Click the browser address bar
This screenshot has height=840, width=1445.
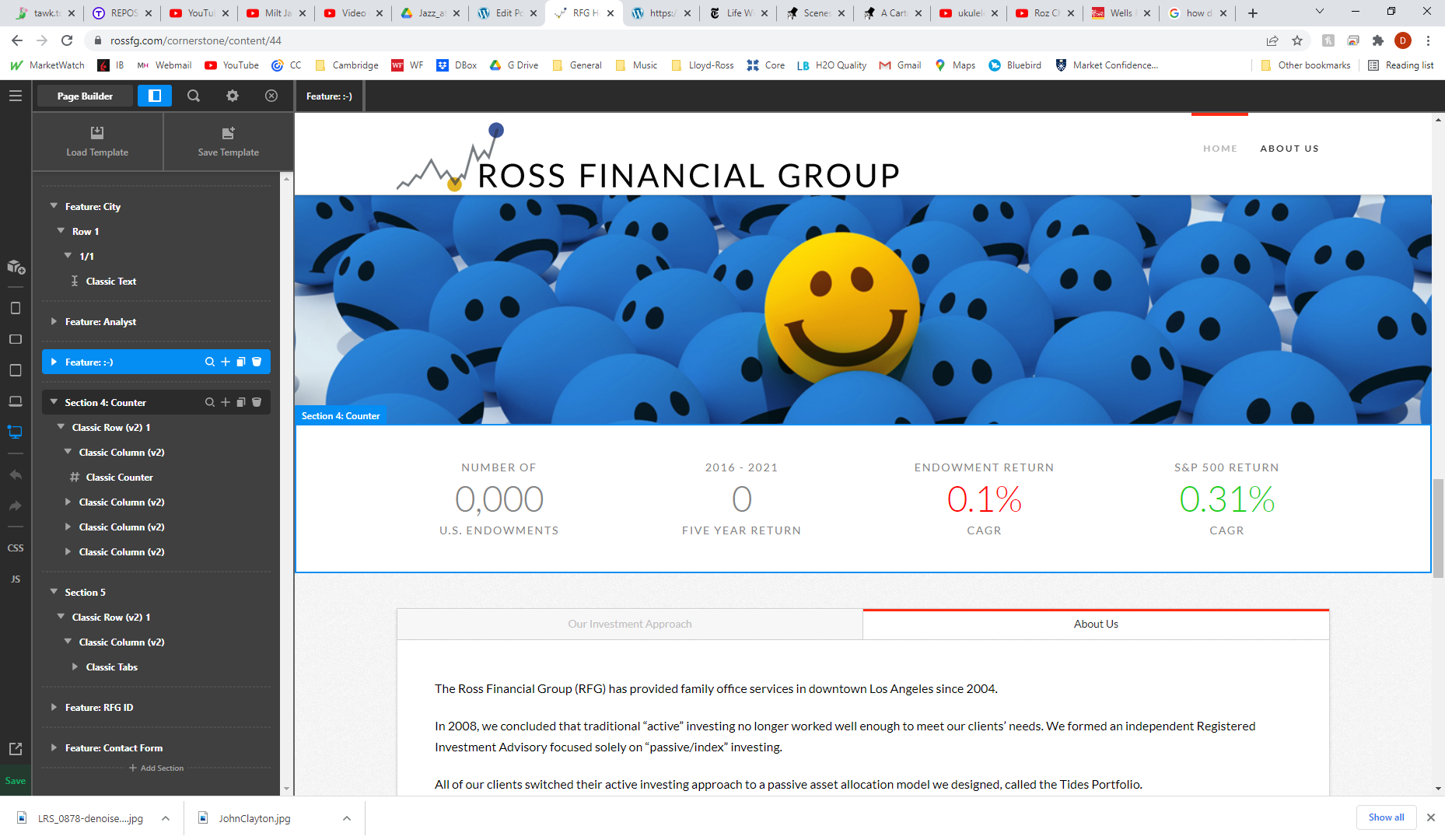pyautogui.click(x=669, y=40)
